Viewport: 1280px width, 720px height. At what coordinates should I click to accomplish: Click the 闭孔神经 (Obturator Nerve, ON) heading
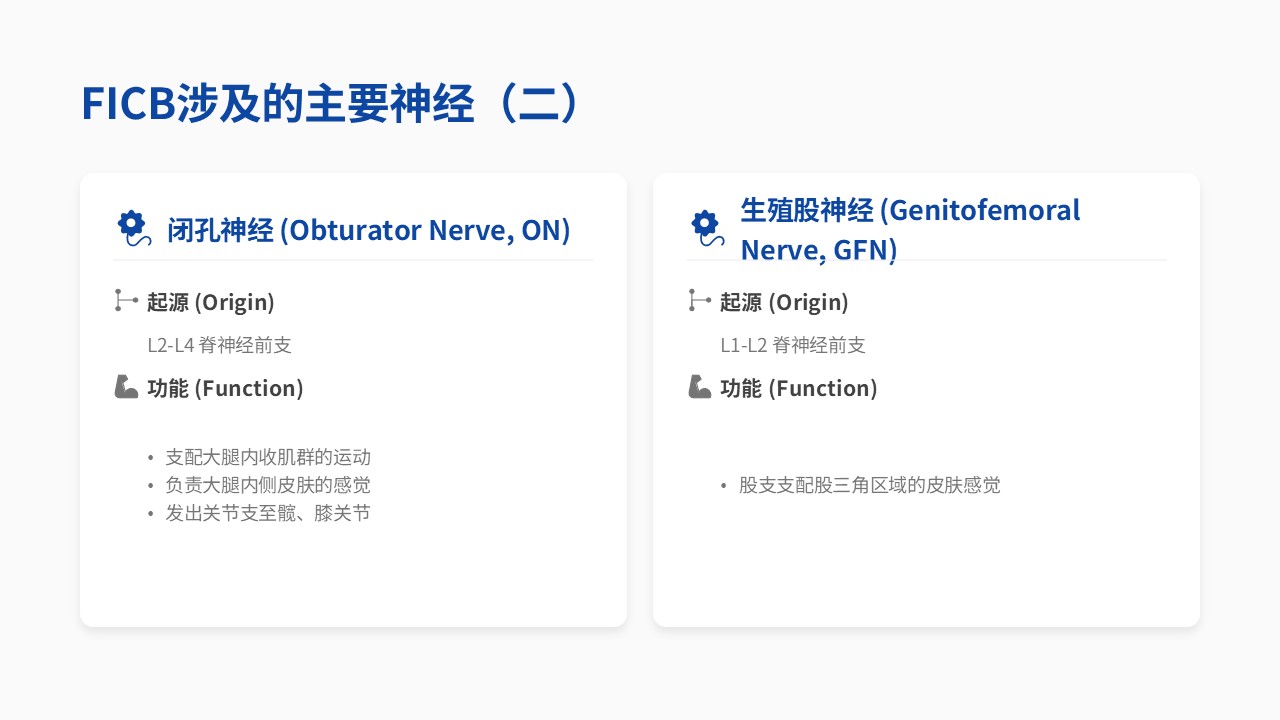[368, 230]
